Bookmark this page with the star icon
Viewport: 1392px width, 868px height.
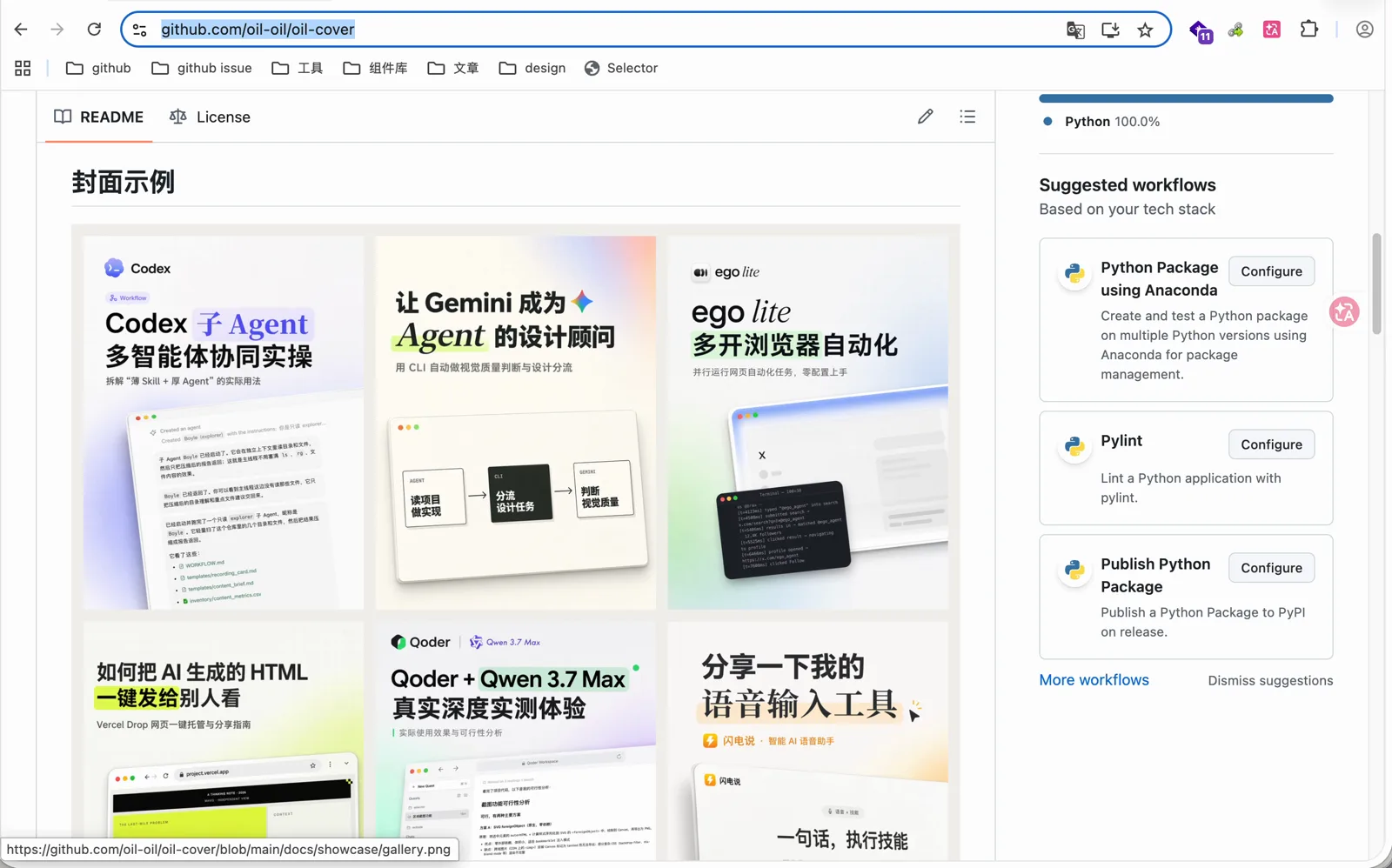click(x=1145, y=30)
